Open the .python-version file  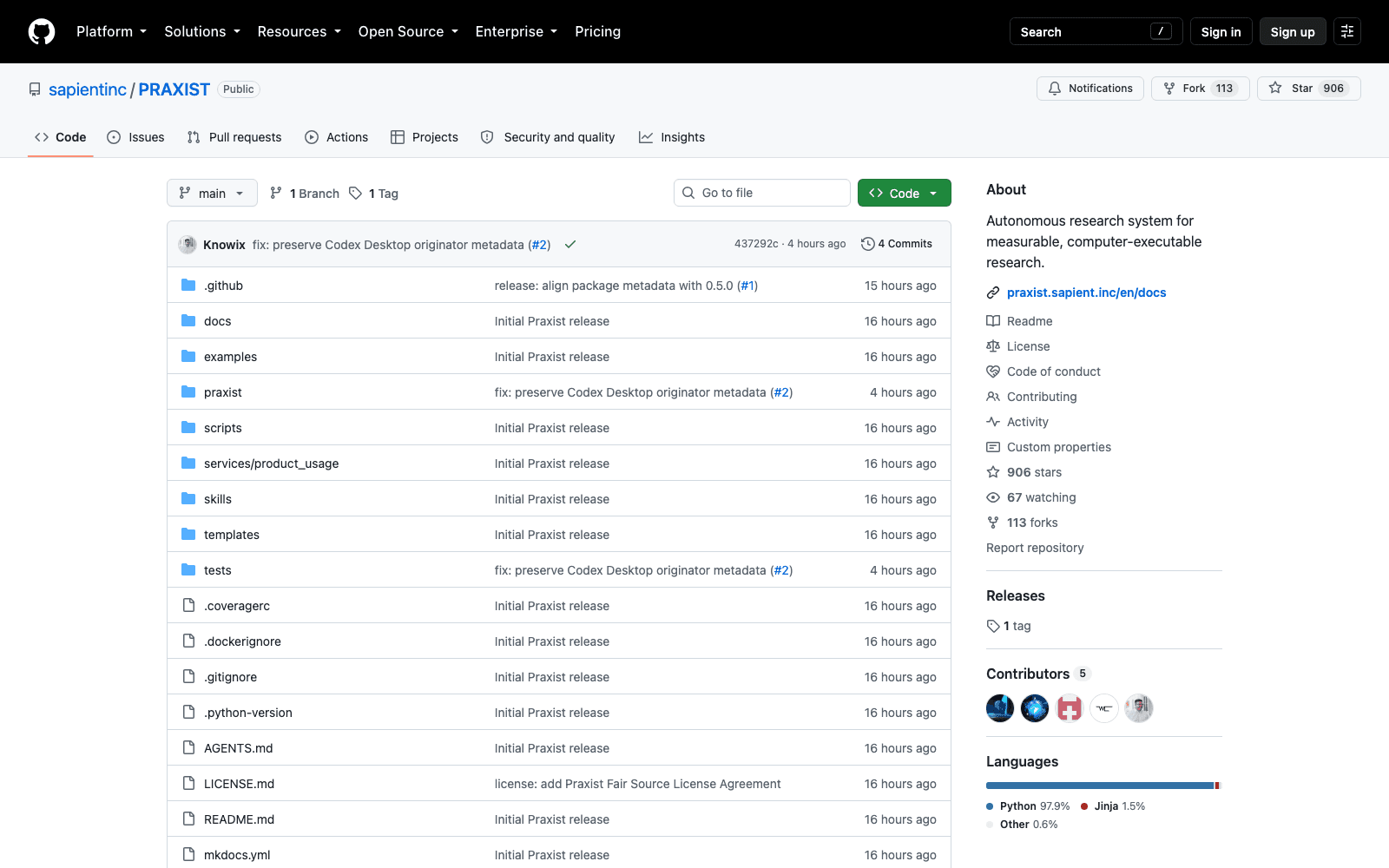coord(248,713)
